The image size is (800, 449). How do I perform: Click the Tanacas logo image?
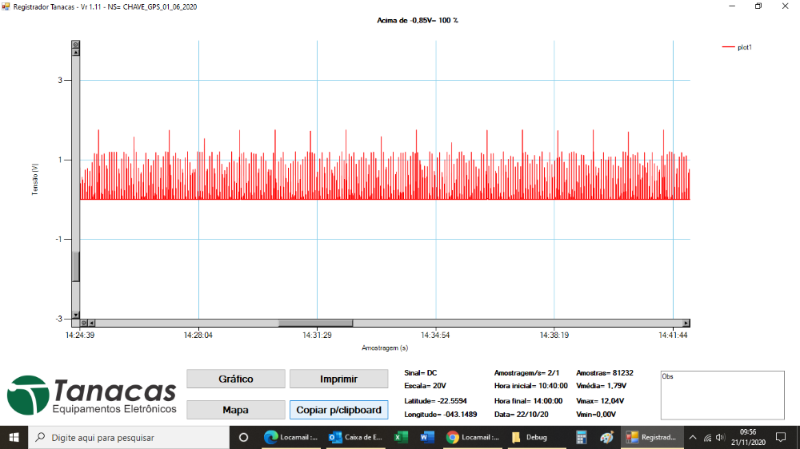pos(92,396)
